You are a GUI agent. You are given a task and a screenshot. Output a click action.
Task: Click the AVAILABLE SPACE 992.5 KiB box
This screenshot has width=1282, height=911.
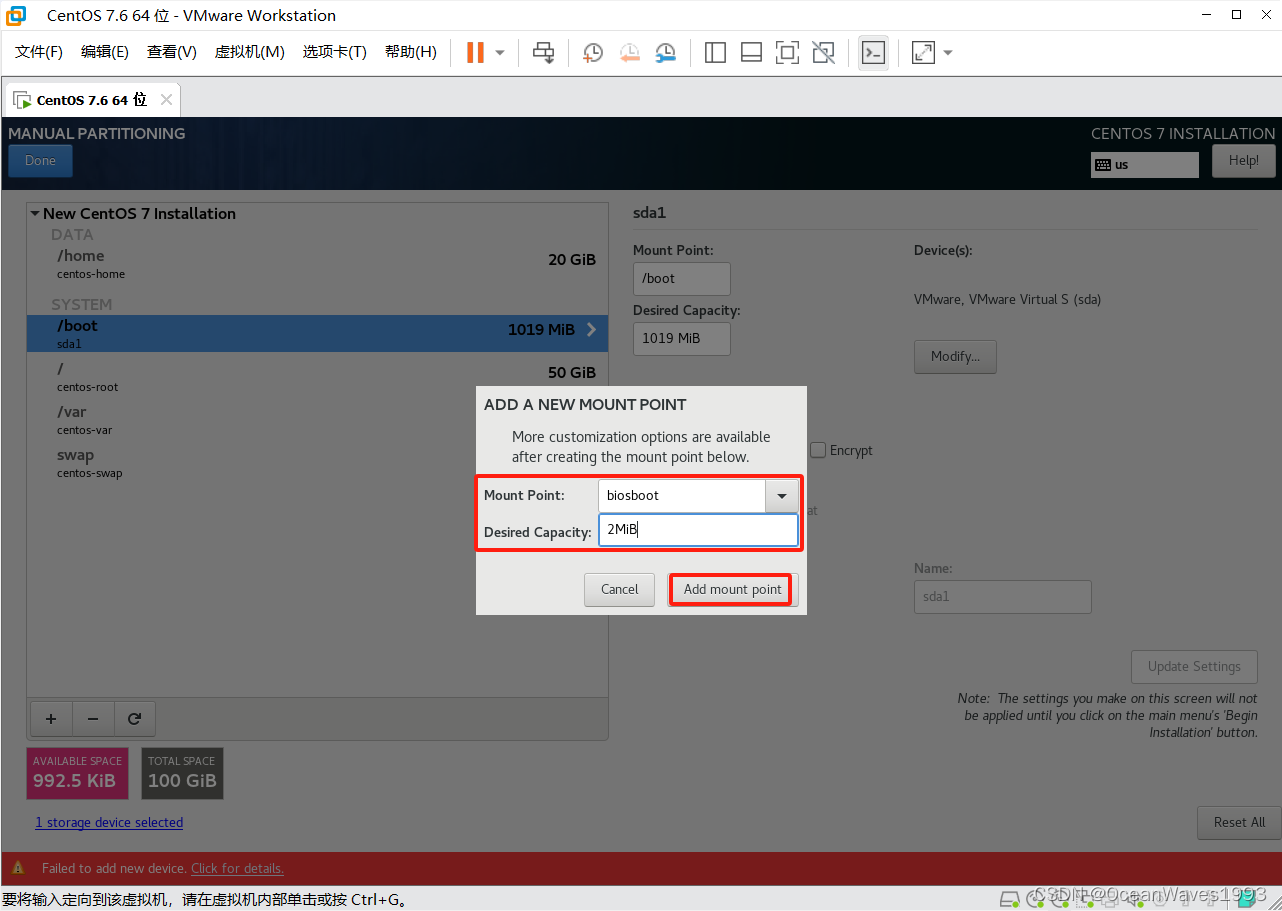(77, 773)
